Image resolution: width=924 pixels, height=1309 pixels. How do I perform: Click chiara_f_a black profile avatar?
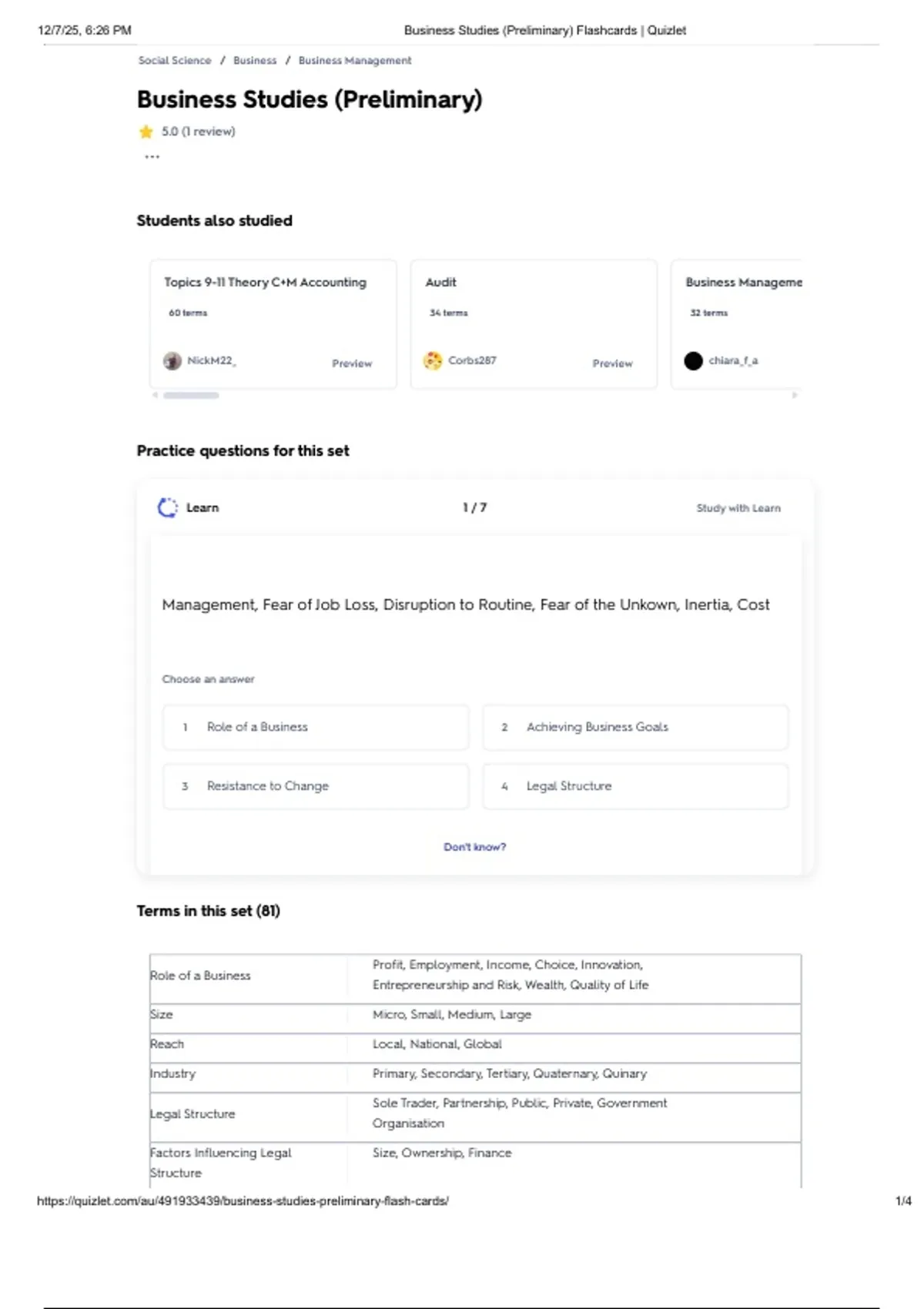(x=693, y=360)
